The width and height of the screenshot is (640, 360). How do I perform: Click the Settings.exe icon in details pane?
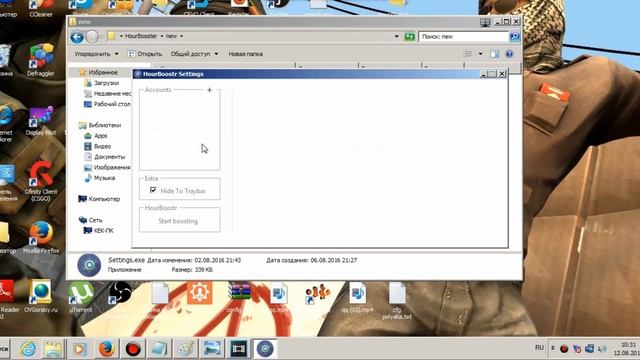coord(89,265)
